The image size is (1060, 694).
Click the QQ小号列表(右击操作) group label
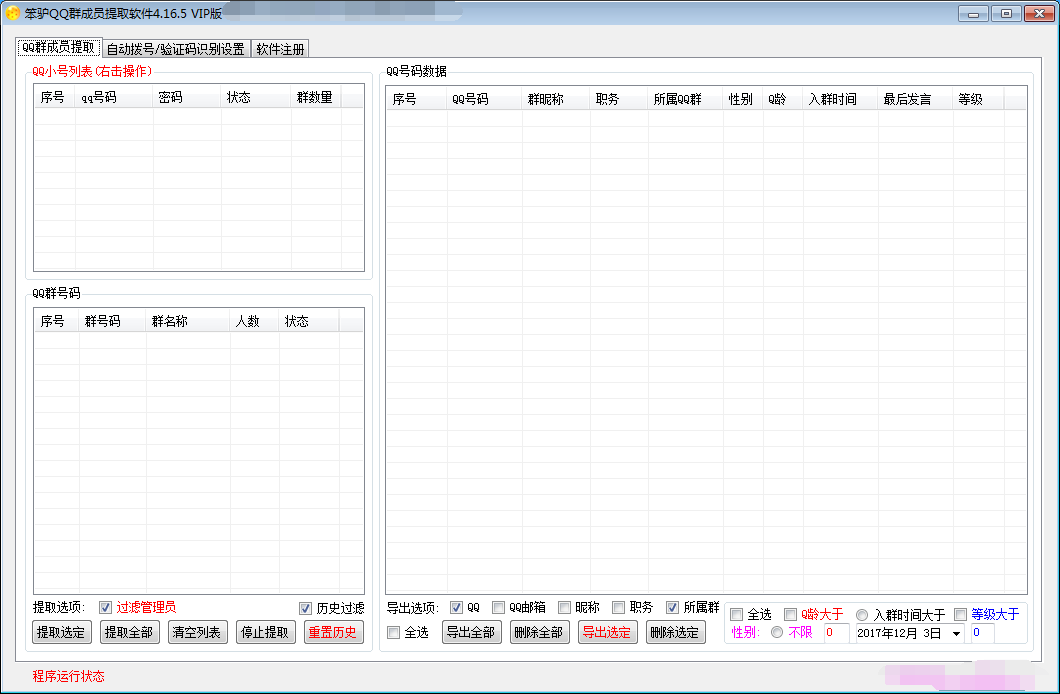(x=92, y=71)
